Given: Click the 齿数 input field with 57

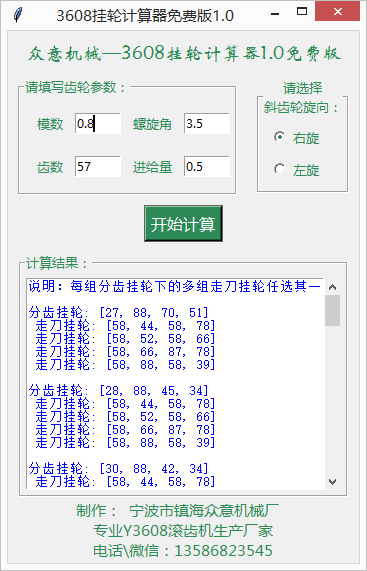Looking at the screenshot, I should [98, 166].
